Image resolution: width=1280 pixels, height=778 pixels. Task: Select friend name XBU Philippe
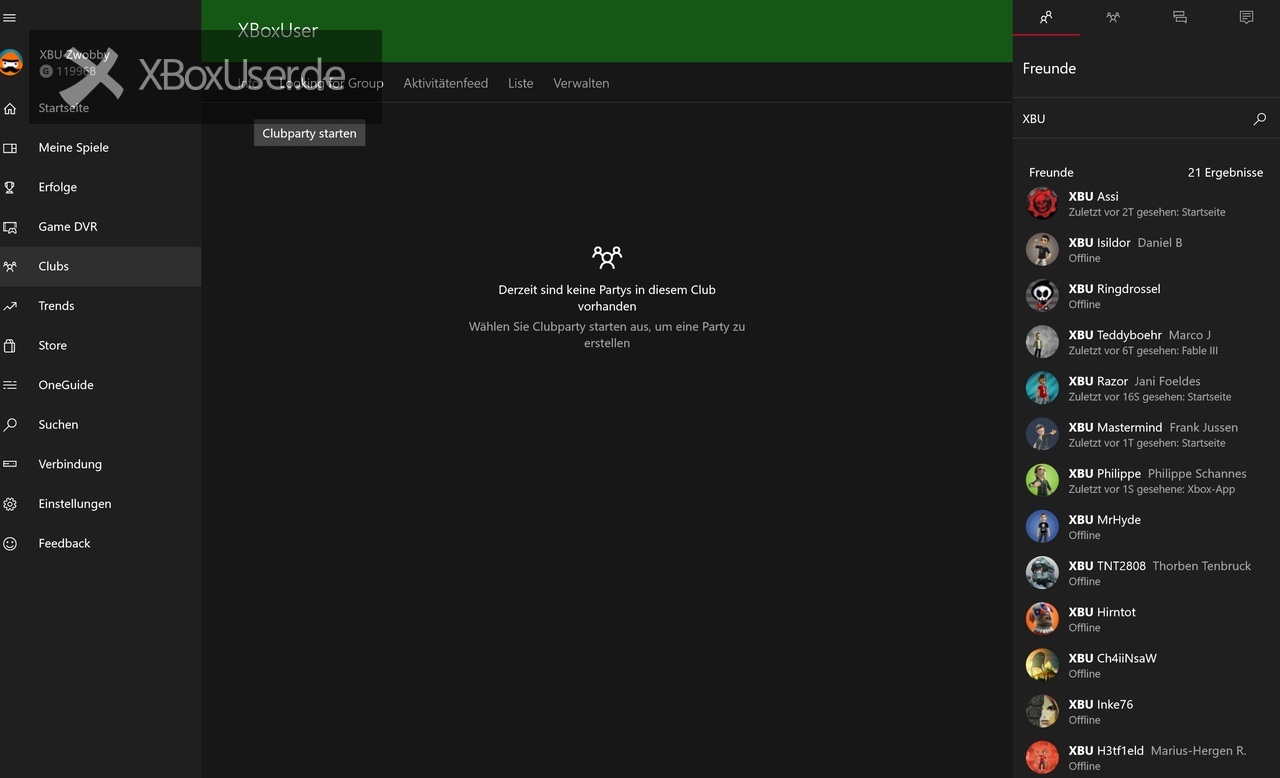[x=1104, y=474]
